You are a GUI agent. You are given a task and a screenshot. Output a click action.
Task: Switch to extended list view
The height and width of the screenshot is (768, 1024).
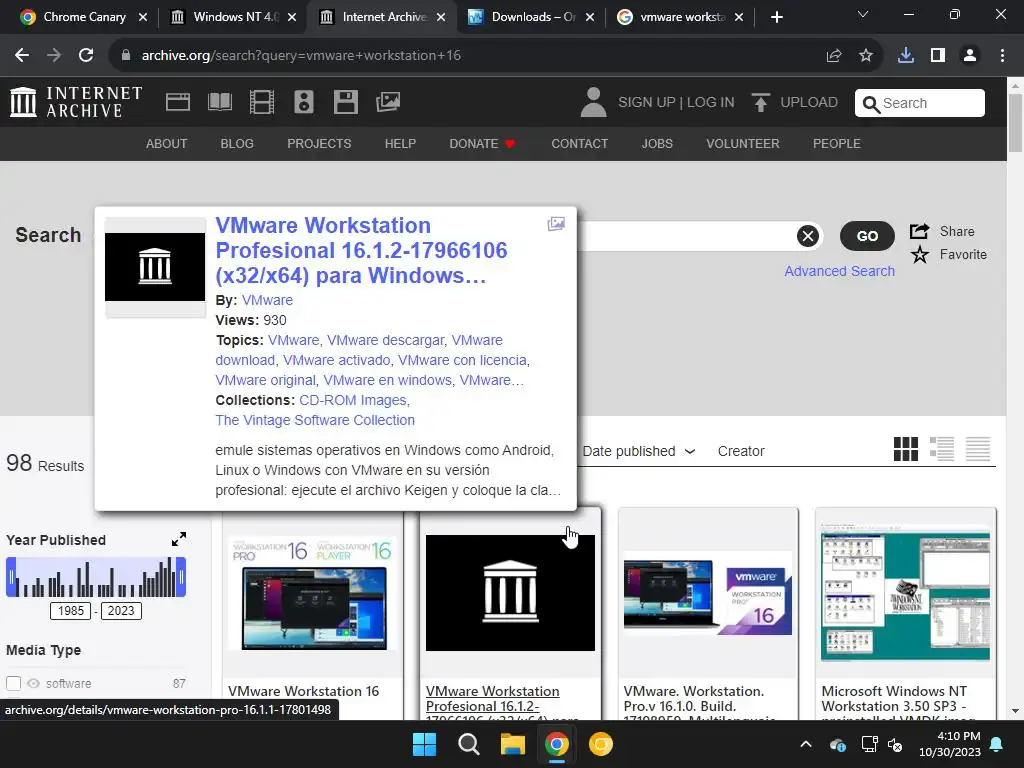coord(942,449)
